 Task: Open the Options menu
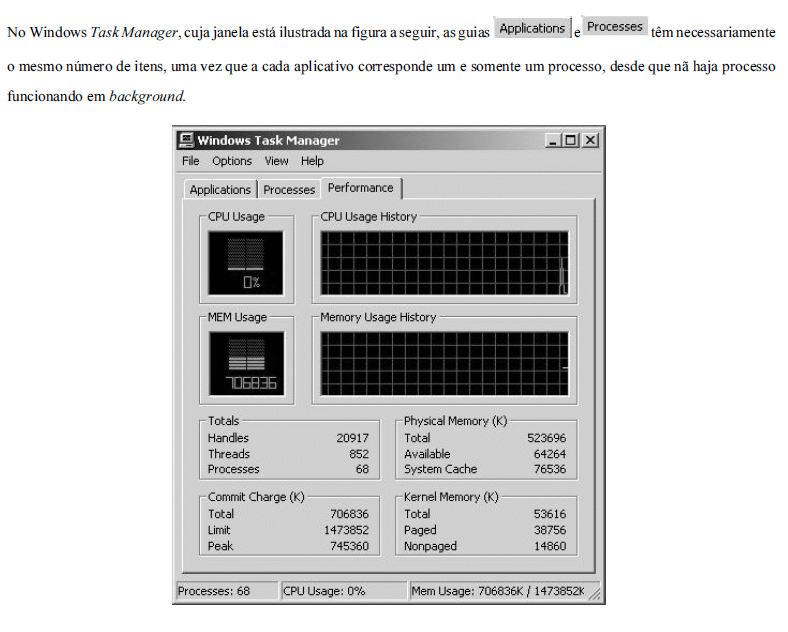click(232, 161)
